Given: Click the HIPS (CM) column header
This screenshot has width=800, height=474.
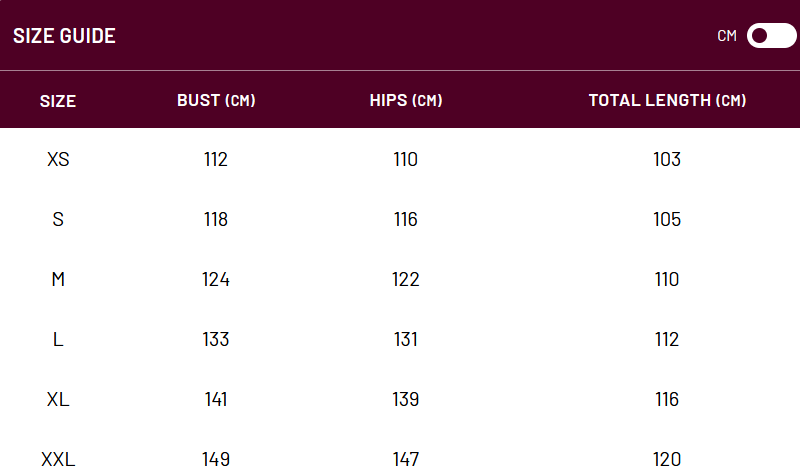Looking at the screenshot, I should [x=406, y=100].
